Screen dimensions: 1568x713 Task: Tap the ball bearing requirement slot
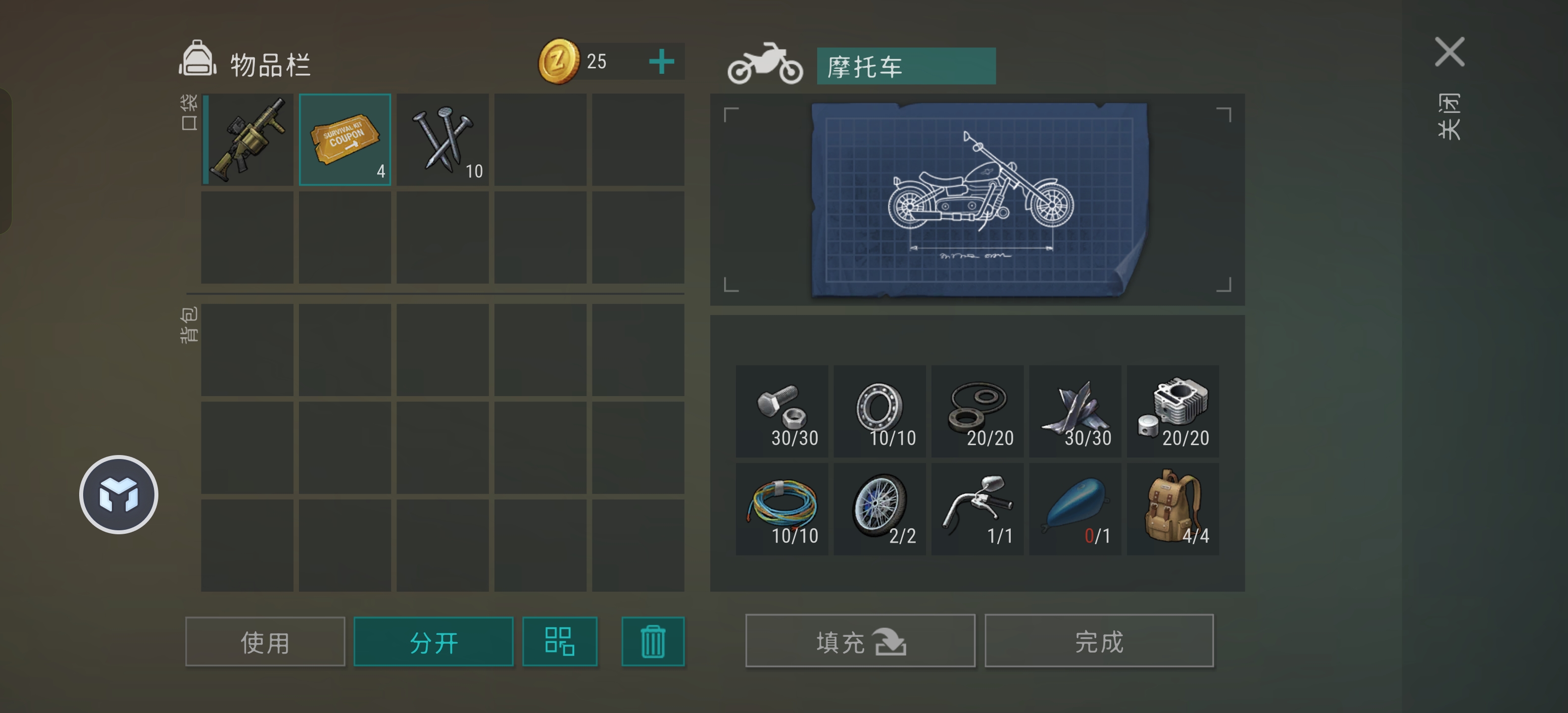tap(880, 411)
